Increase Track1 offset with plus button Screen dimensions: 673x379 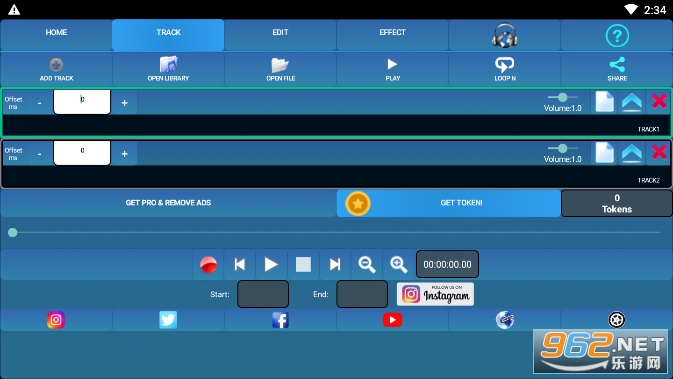click(x=124, y=103)
